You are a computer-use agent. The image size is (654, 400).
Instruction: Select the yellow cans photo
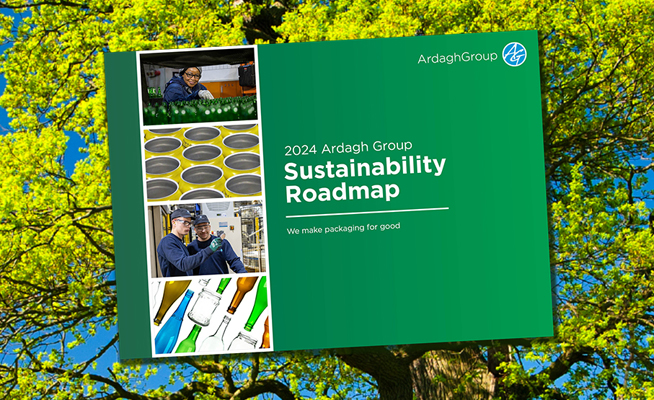coord(203,163)
